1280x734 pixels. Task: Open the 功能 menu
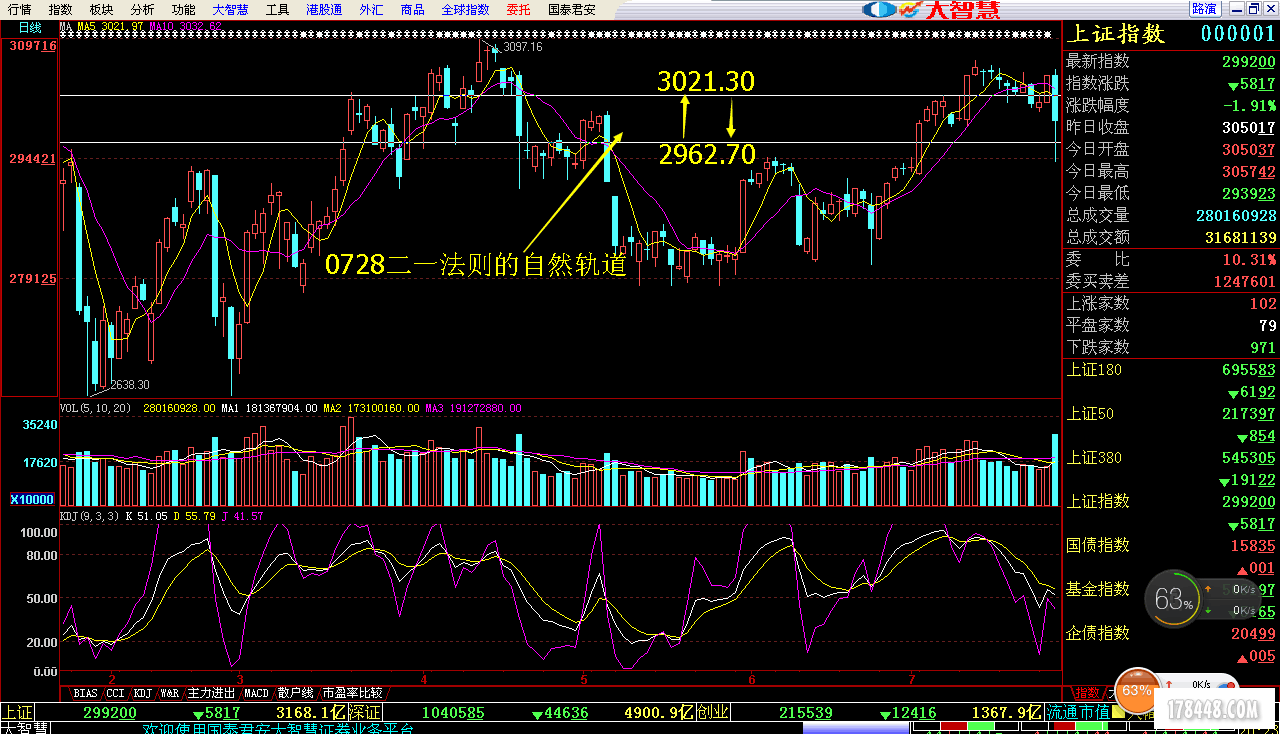(183, 9)
